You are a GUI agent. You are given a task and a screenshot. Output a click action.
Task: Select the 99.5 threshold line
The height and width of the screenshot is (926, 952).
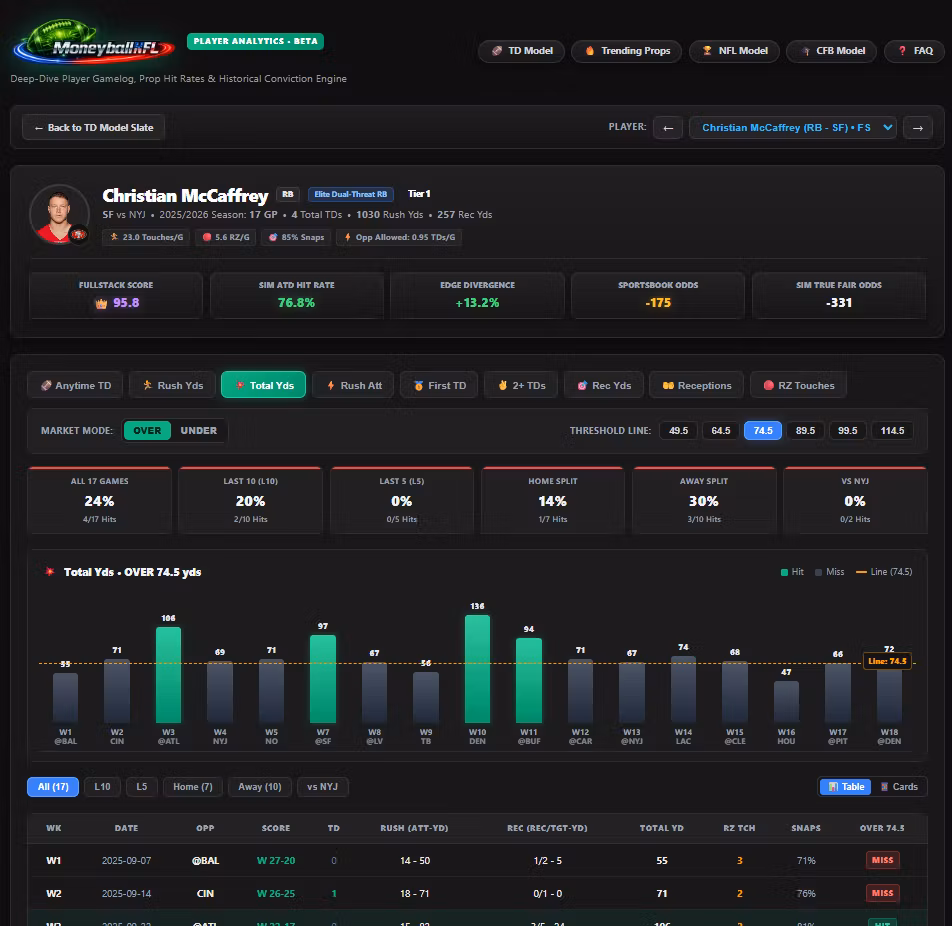coord(848,431)
